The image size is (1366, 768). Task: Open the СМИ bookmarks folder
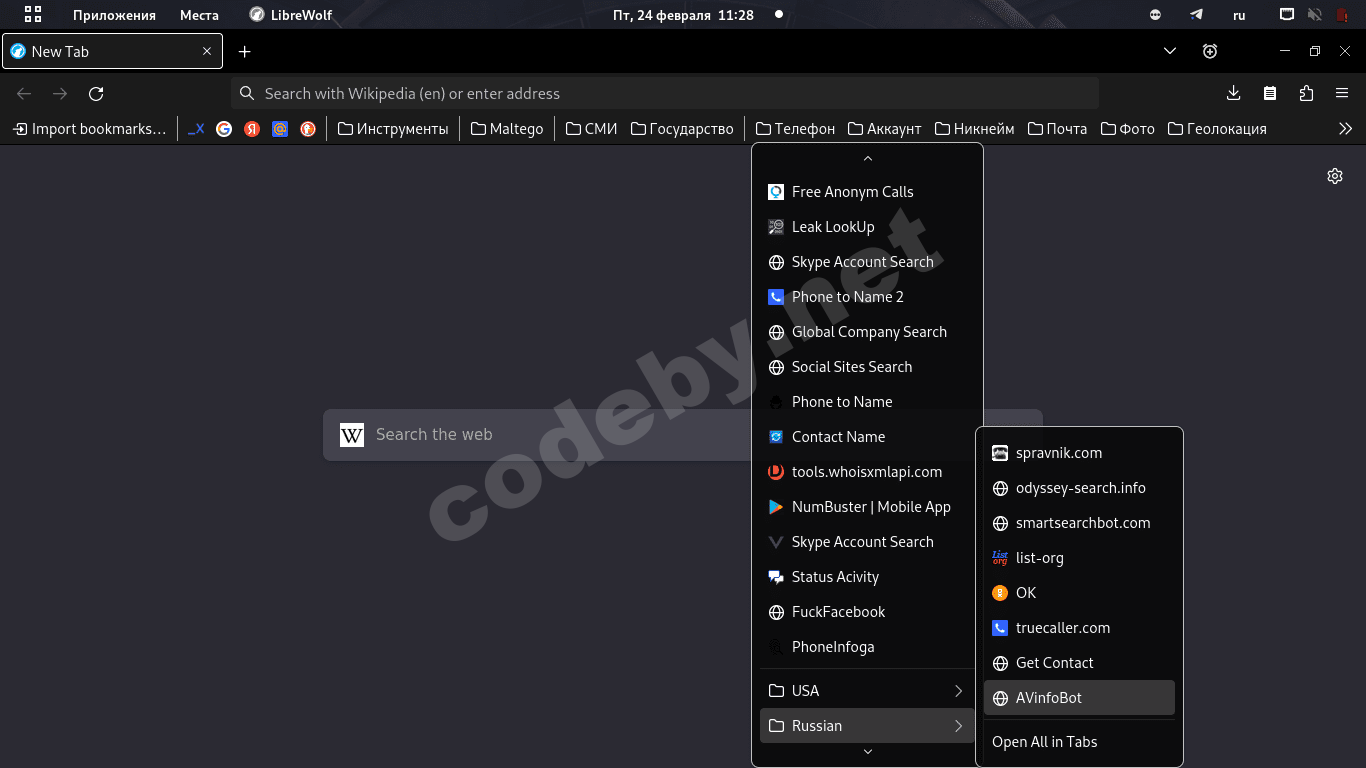point(592,129)
